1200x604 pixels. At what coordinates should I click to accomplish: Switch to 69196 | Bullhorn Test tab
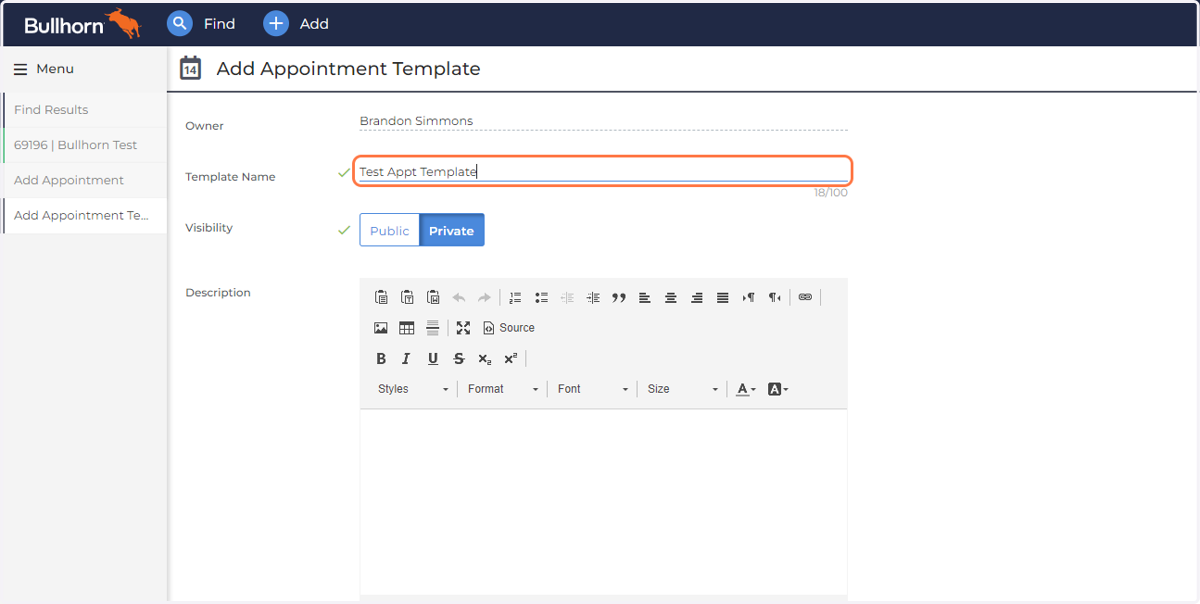click(85, 145)
